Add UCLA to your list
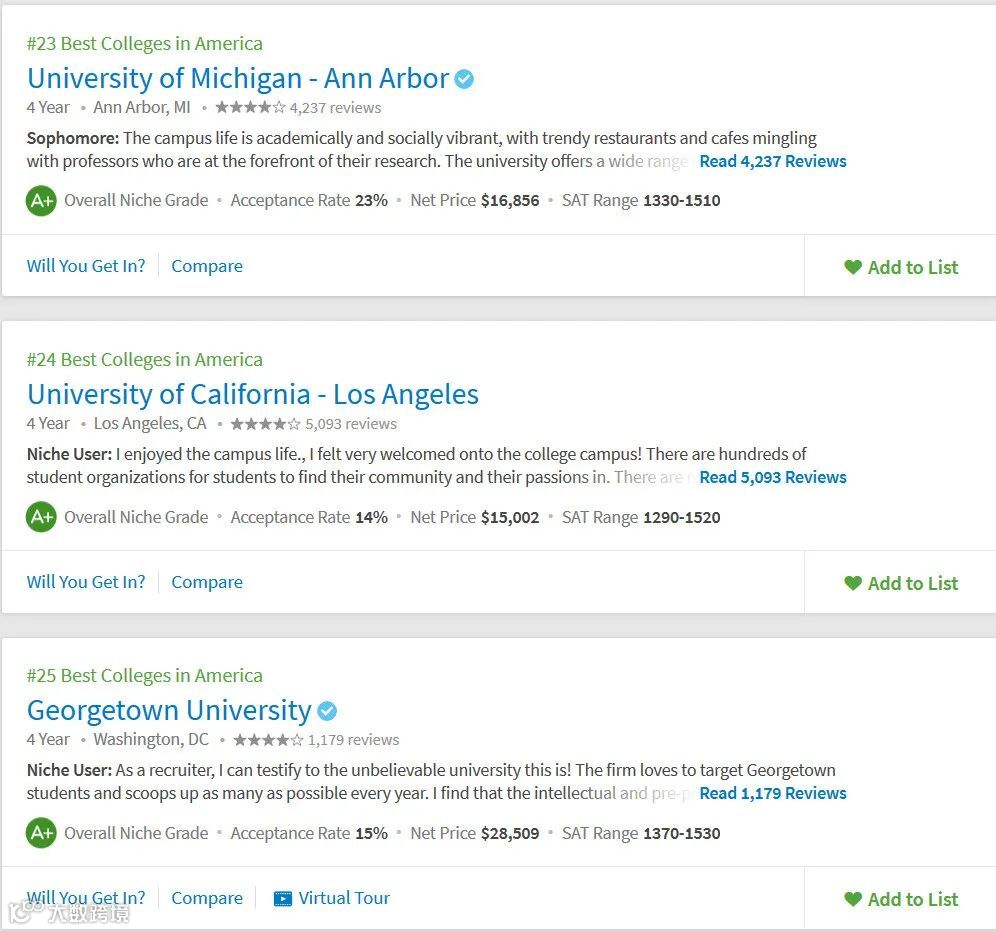The image size is (996, 931). pos(901,583)
